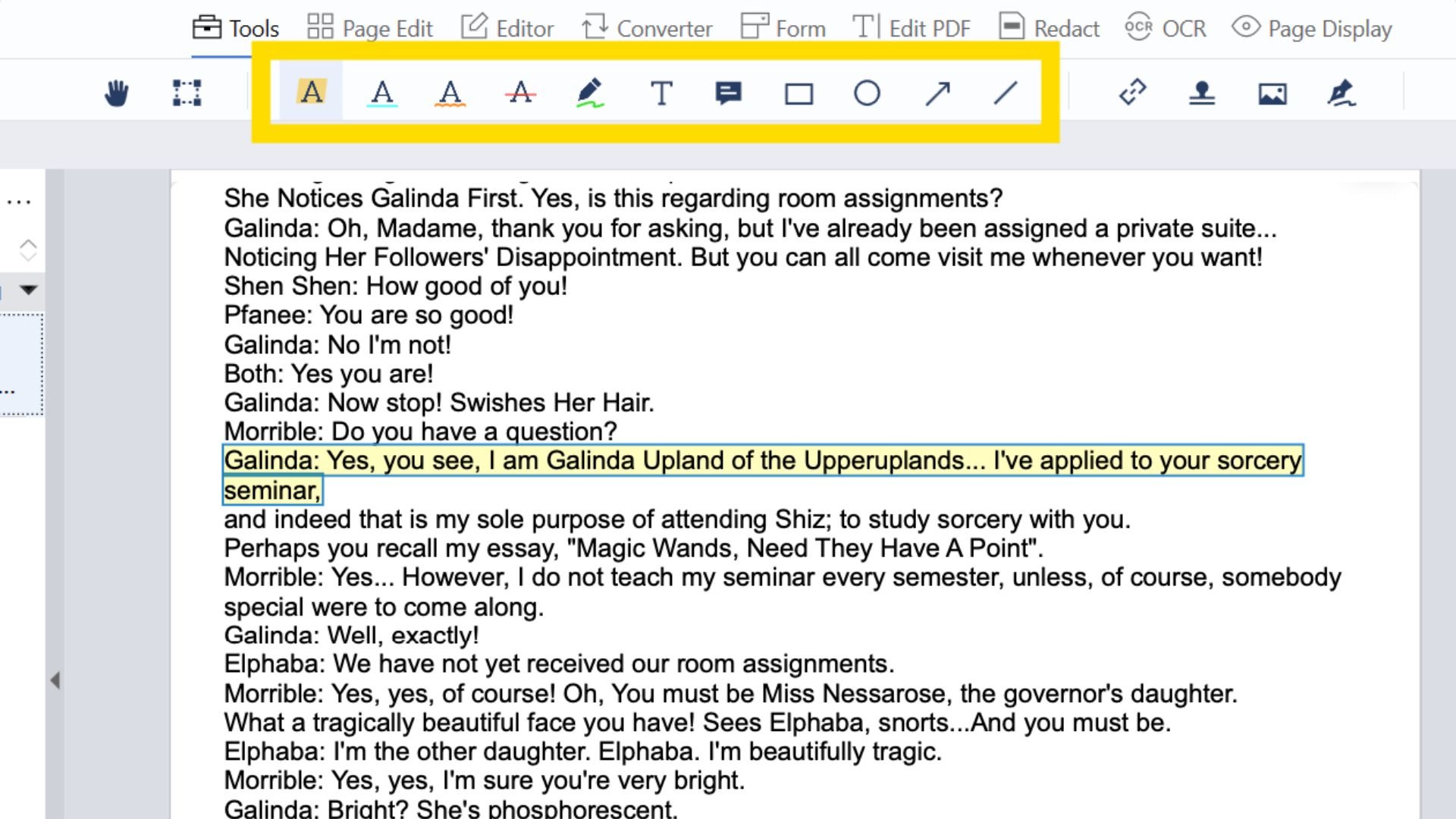Add a comment note annotation
This screenshot has height=819, width=1456.
728,93
